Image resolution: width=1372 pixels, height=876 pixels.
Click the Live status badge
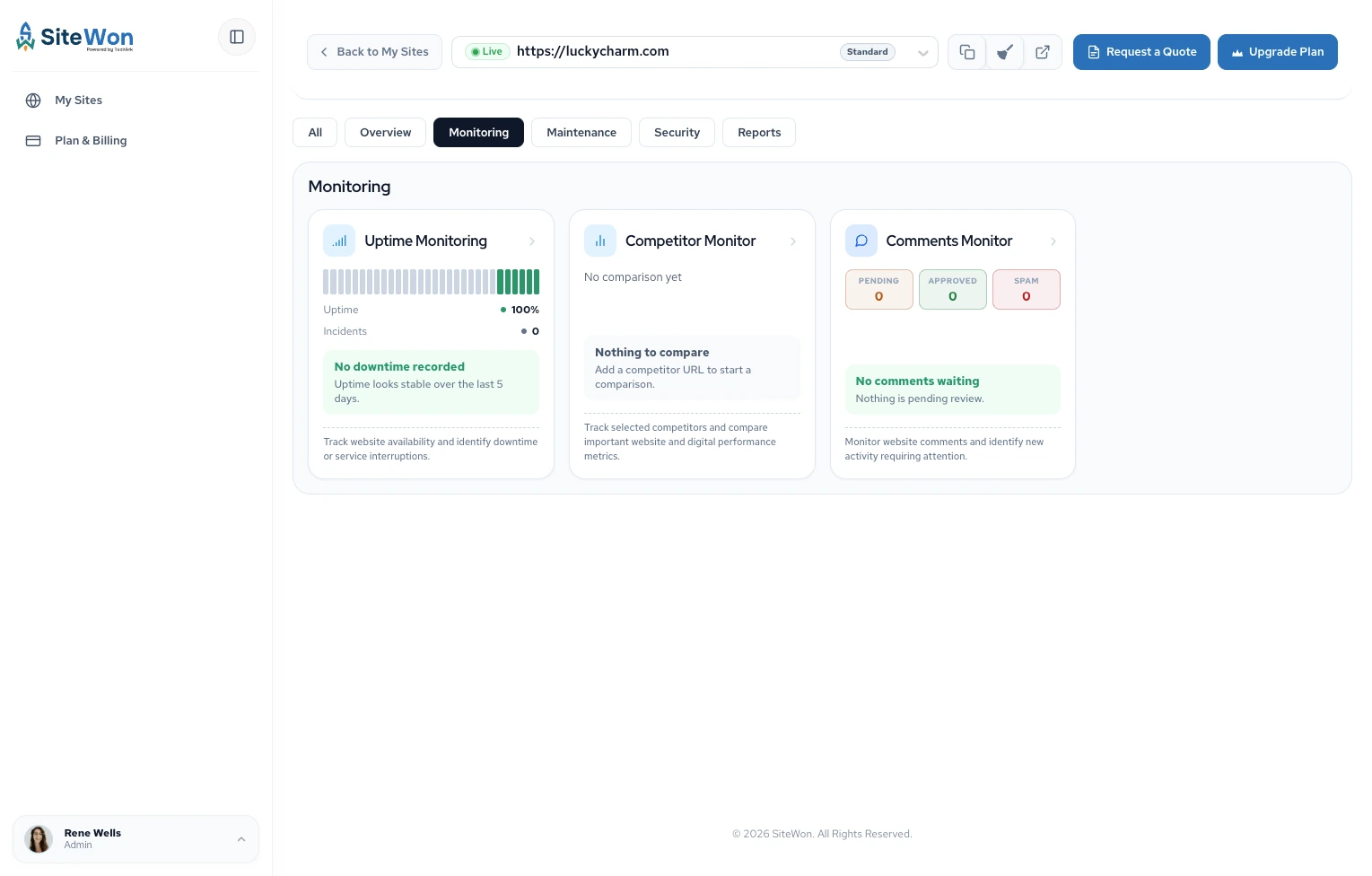tap(487, 52)
